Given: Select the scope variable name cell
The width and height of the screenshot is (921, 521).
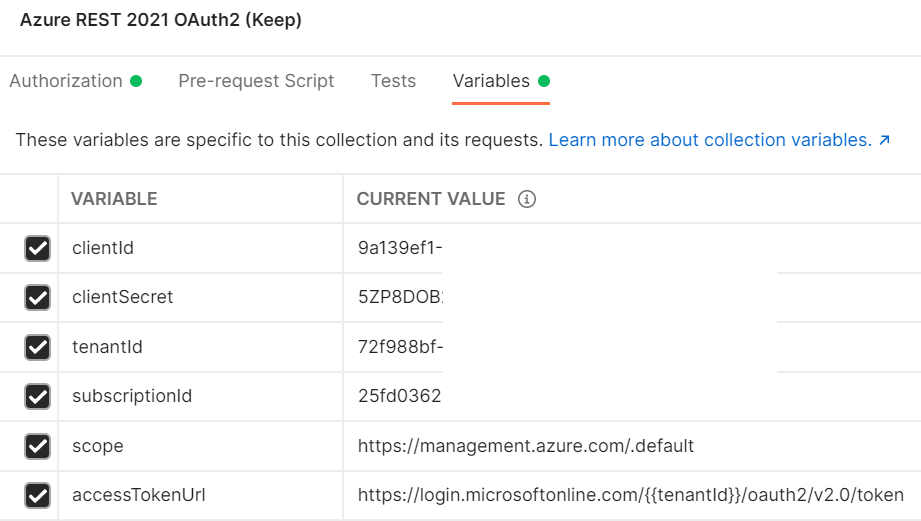Looking at the screenshot, I should (x=200, y=446).
